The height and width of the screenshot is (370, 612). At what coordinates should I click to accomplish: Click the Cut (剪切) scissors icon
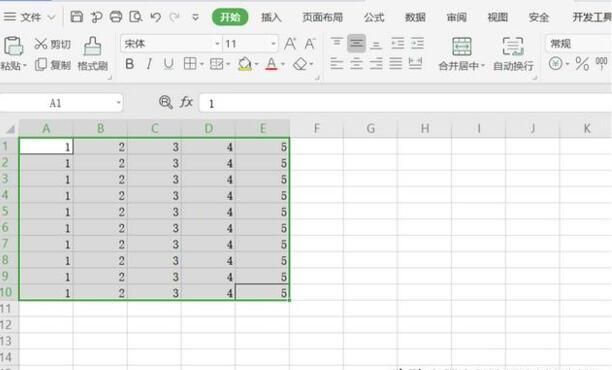[41, 44]
